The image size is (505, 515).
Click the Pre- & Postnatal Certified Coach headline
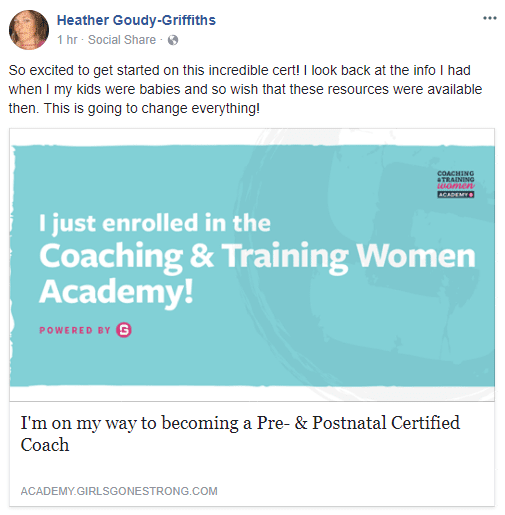(240, 433)
